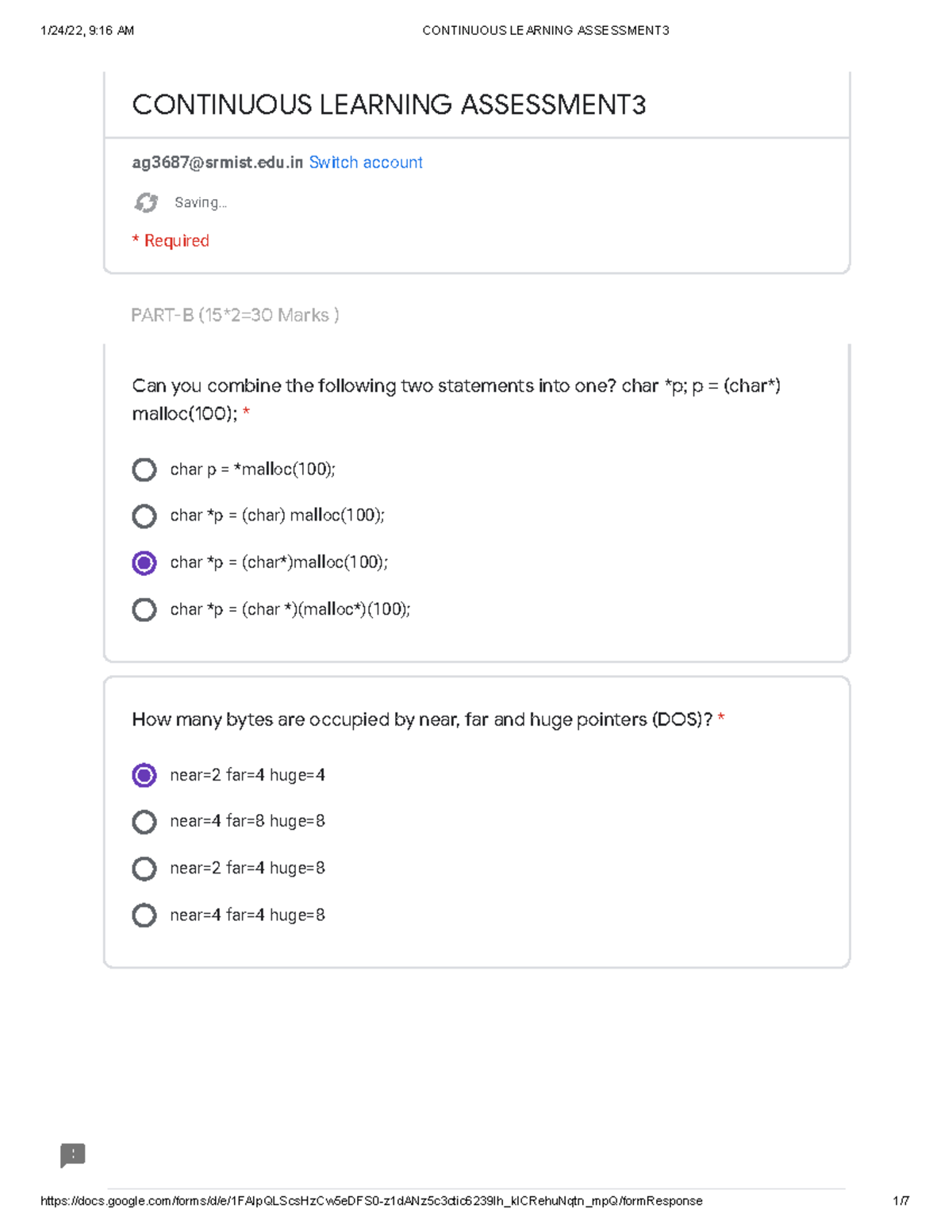952x1232 pixels.
Task: Select the 'char p = *malloc(100);' option
Action: [144, 470]
